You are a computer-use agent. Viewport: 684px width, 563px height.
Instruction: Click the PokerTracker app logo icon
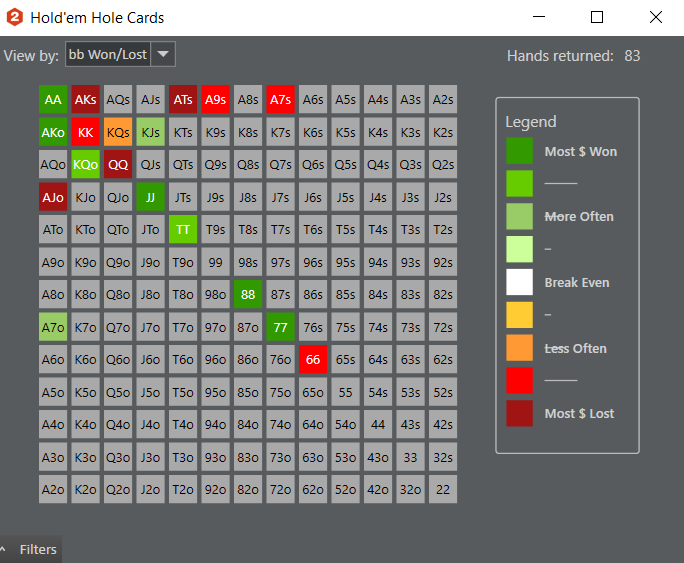14,17
